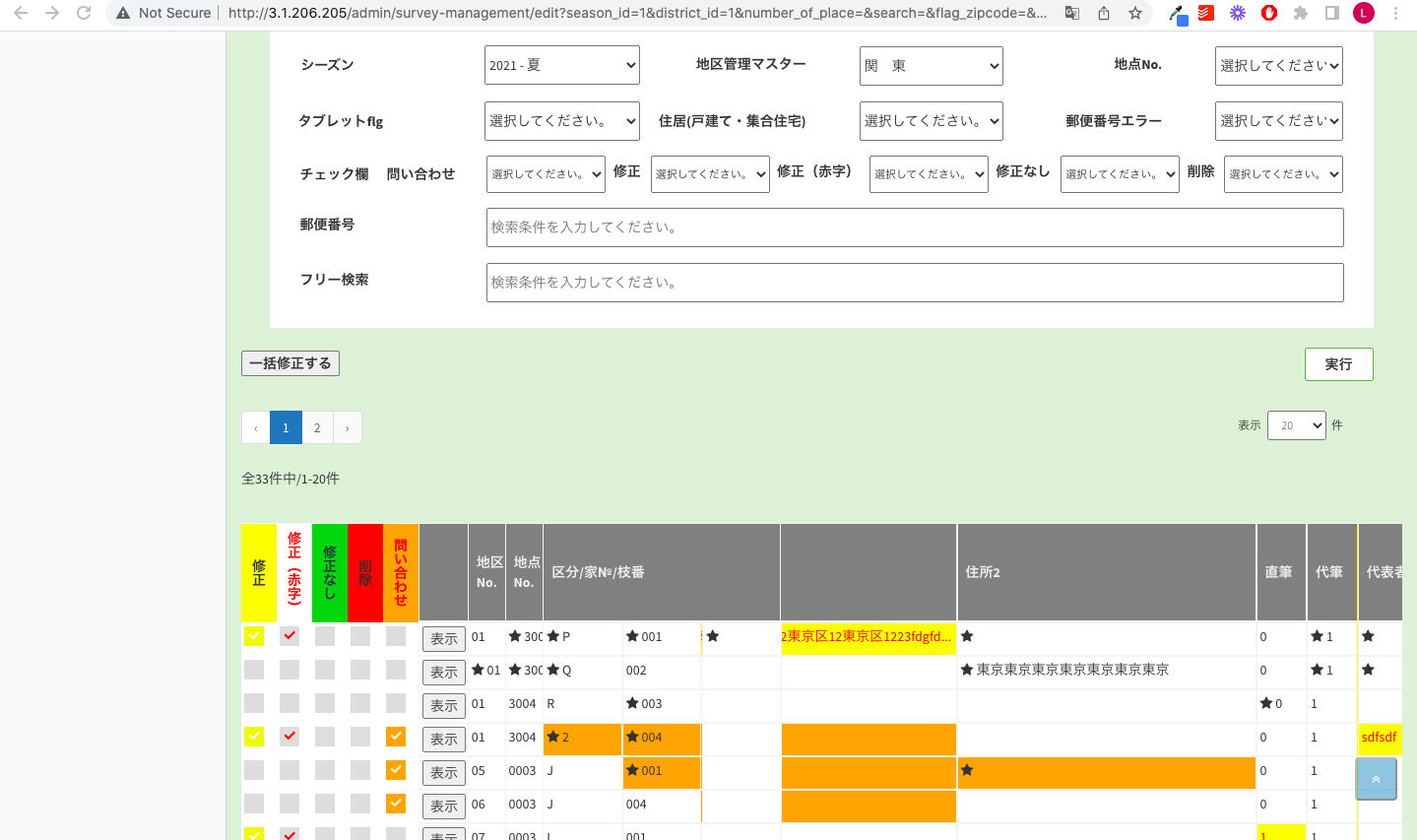
Task: Open the Chrome three-dot menu
Action: click(1395, 13)
